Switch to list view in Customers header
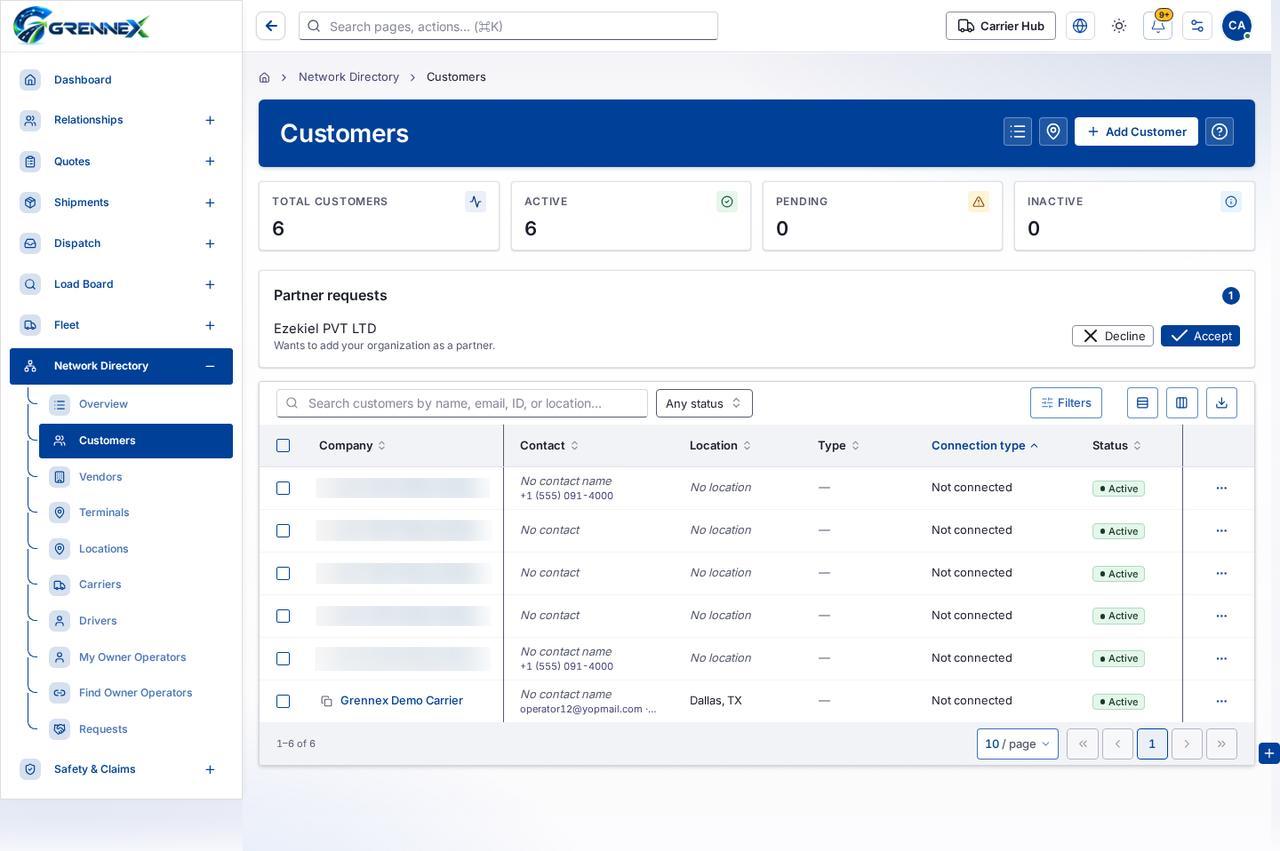The image size is (1280, 851). [x=1018, y=132]
